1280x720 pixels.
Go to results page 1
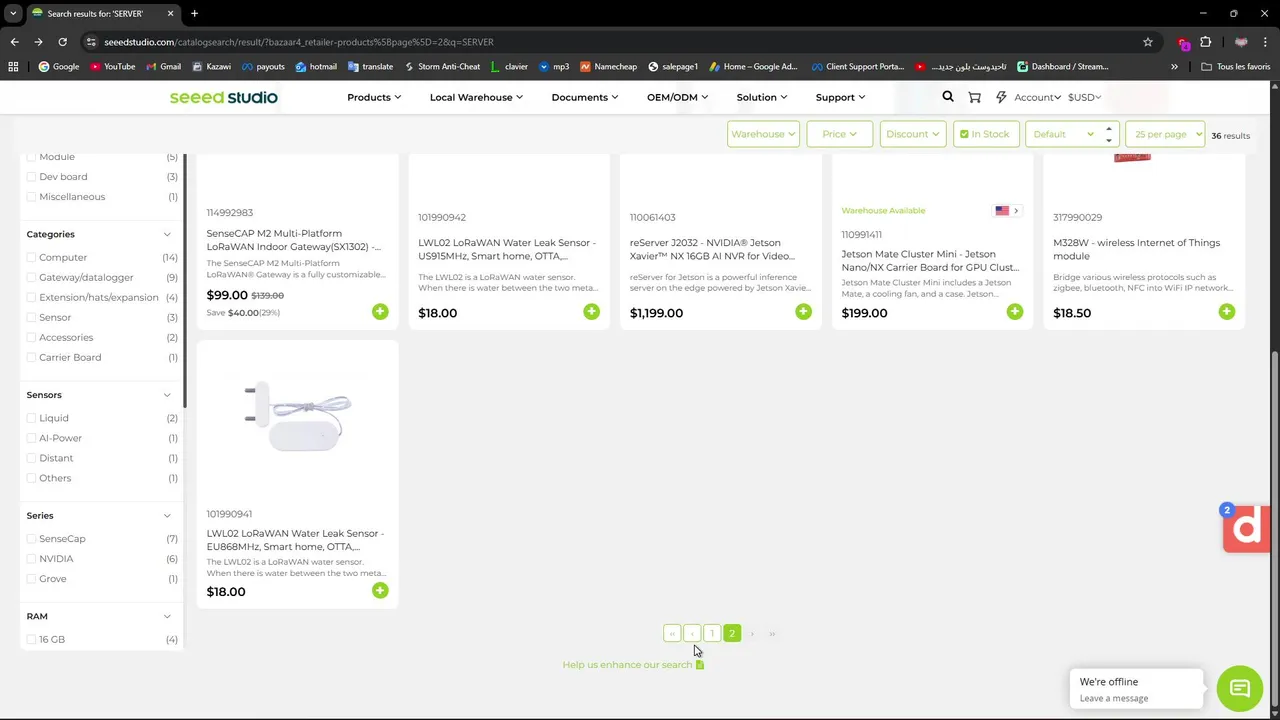[712, 633]
